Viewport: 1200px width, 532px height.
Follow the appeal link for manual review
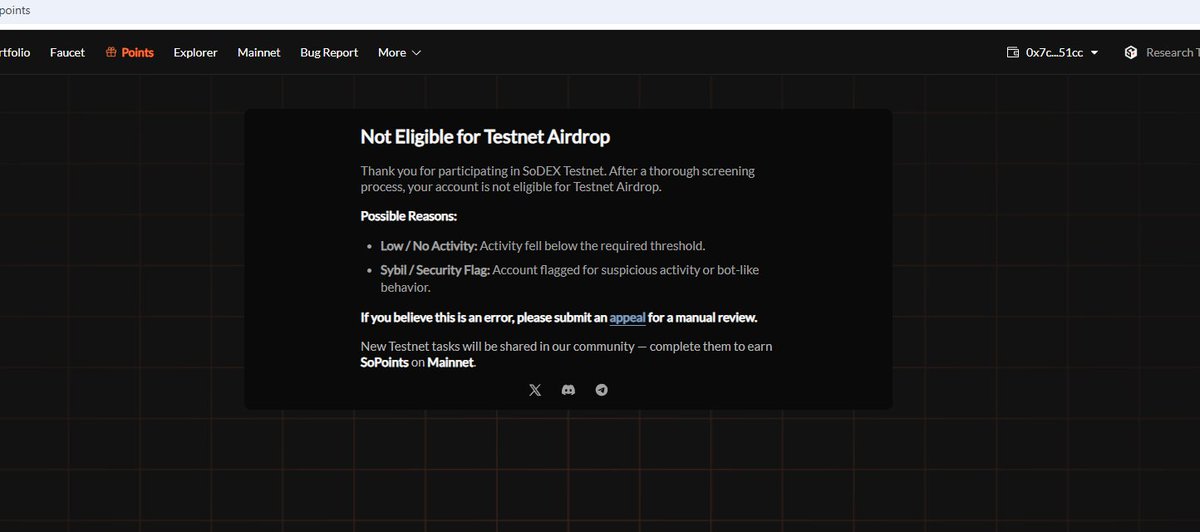click(627, 318)
